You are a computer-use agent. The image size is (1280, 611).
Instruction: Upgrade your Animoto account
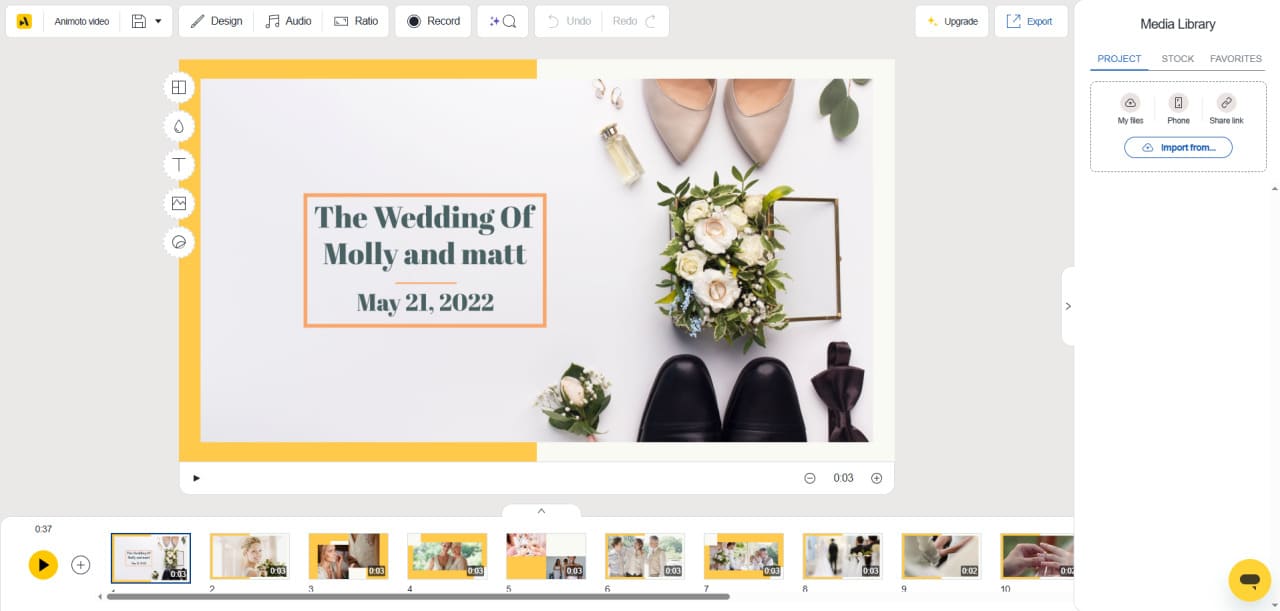pyautogui.click(x=951, y=20)
